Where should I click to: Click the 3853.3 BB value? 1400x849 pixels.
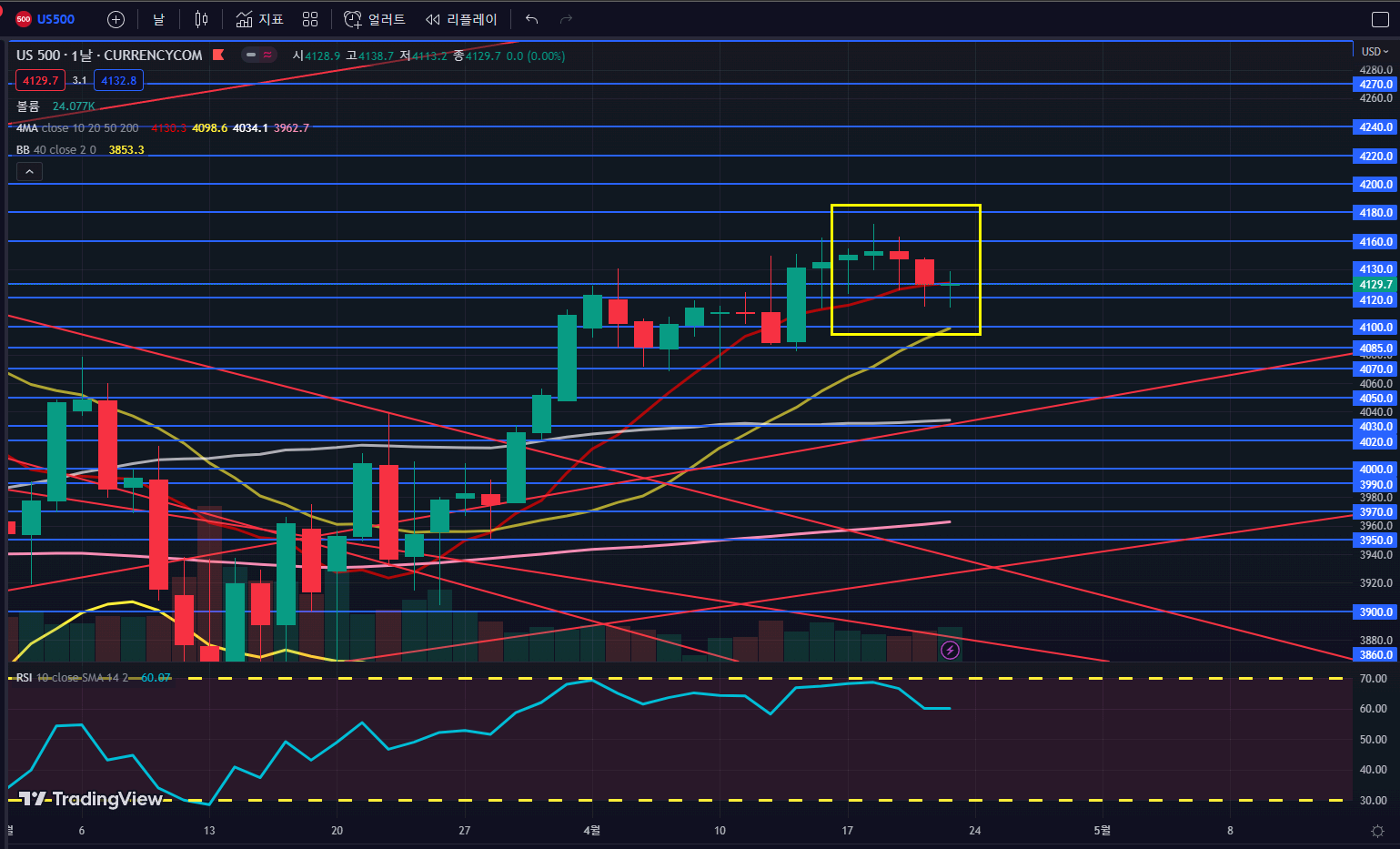(126, 150)
